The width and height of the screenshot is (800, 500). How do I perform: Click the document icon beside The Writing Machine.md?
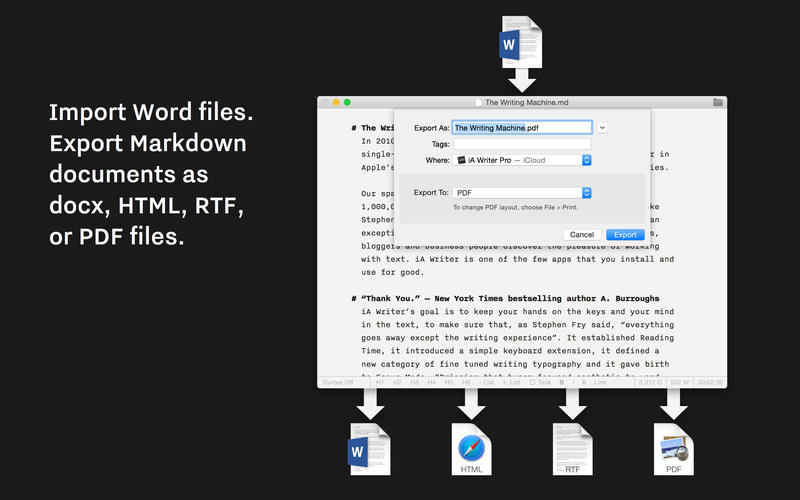coord(477,102)
